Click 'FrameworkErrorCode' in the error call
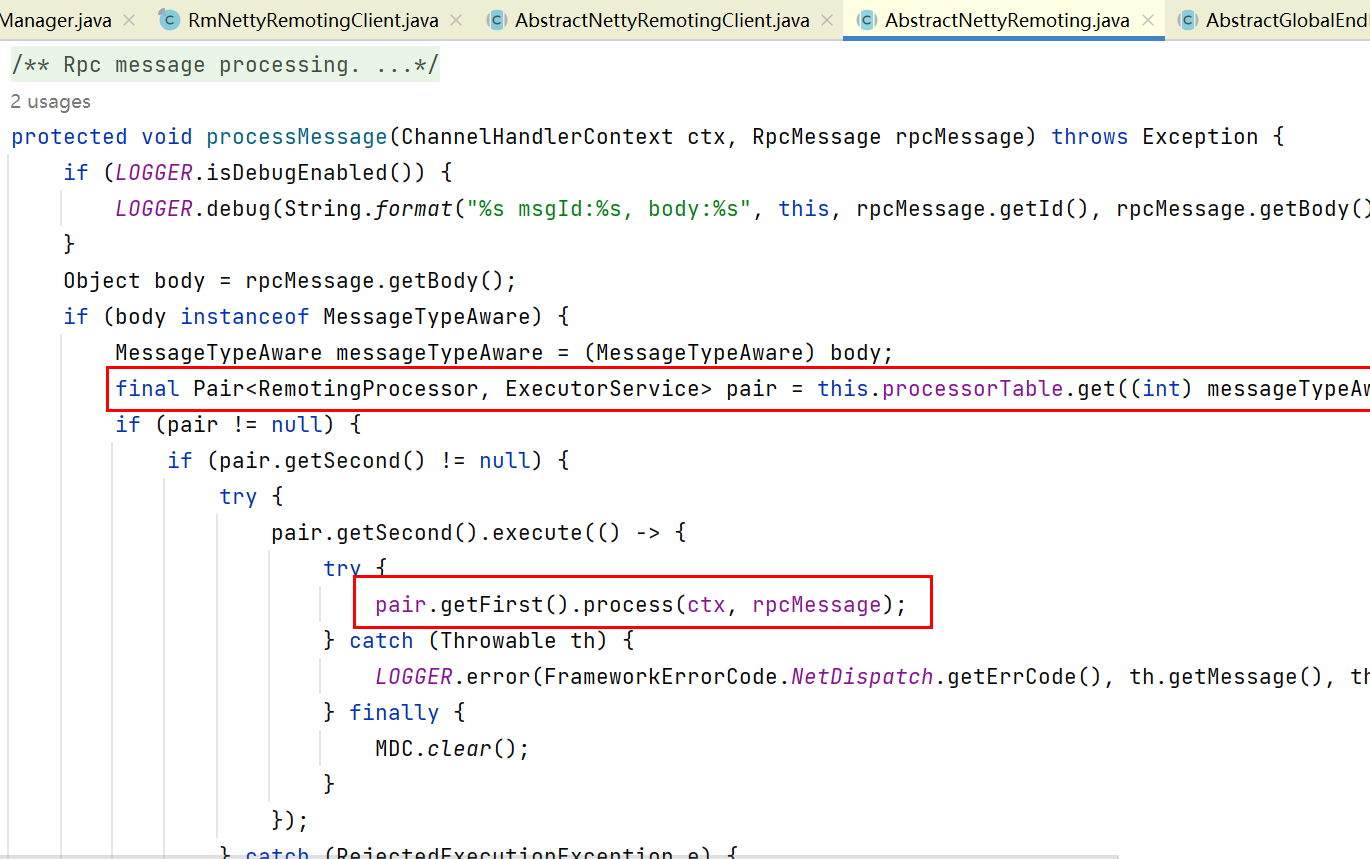The height and width of the screenshot is (859, 1370). pos(660,677)
